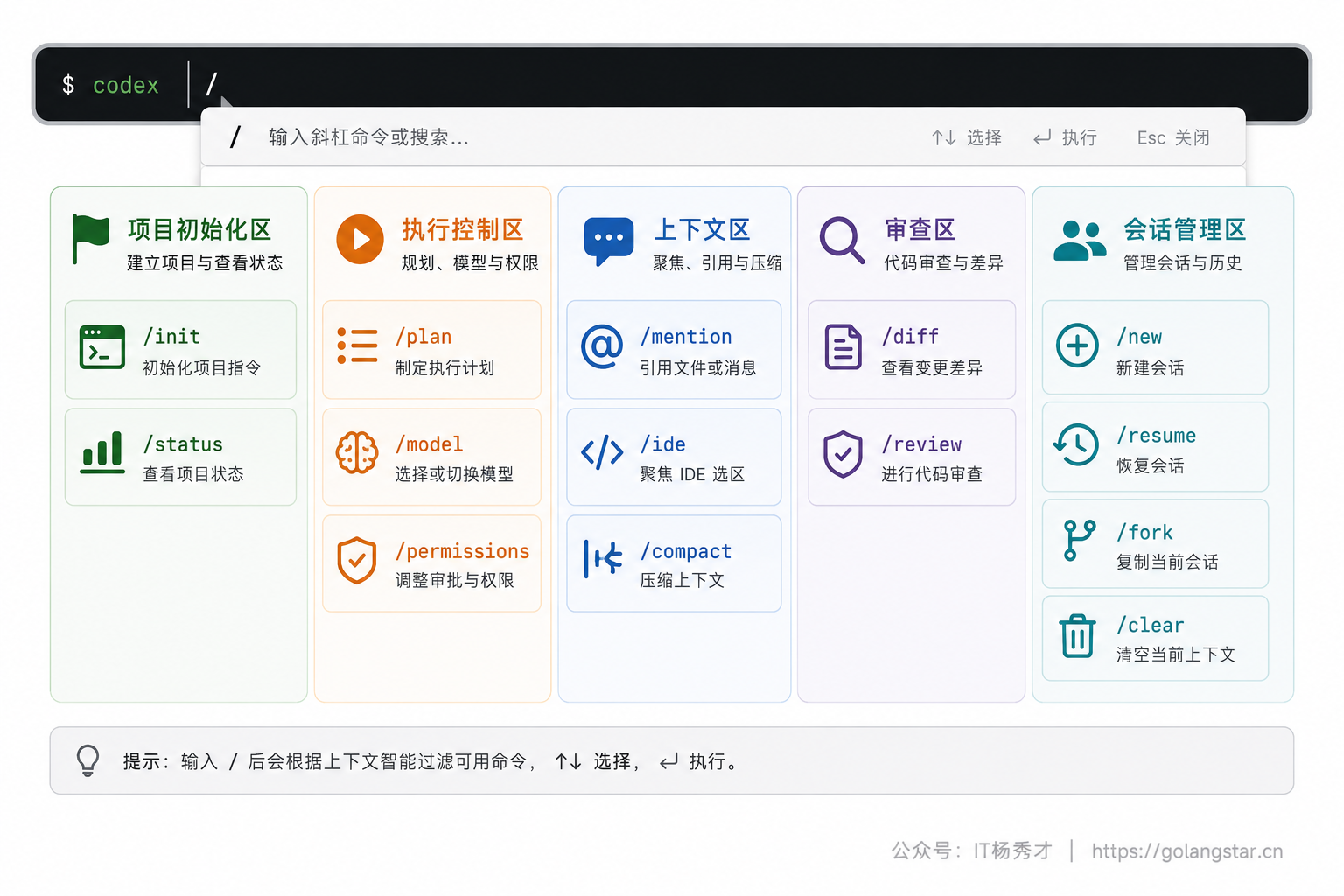Screen dimensions: 1344x896
Task: Click the 聚焦 IDE 选区 description
Action: pyautogui.click(x=692, y=474)
